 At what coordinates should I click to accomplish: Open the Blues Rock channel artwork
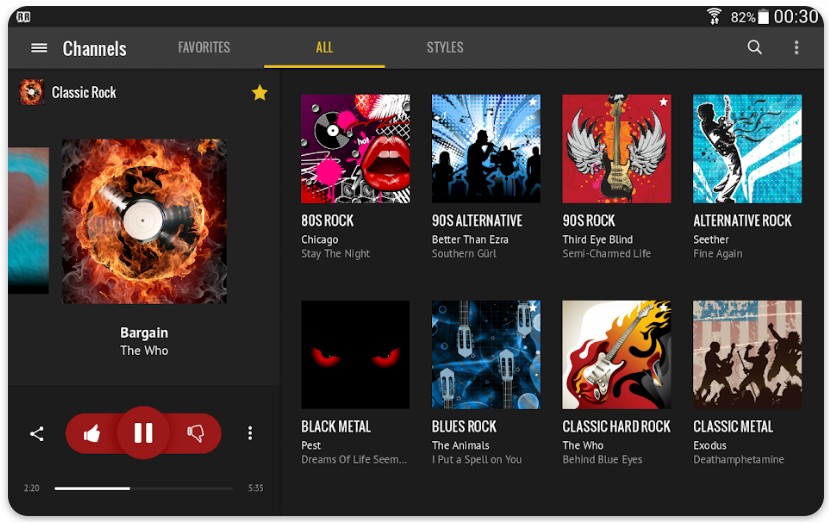(x=486, y=355)
